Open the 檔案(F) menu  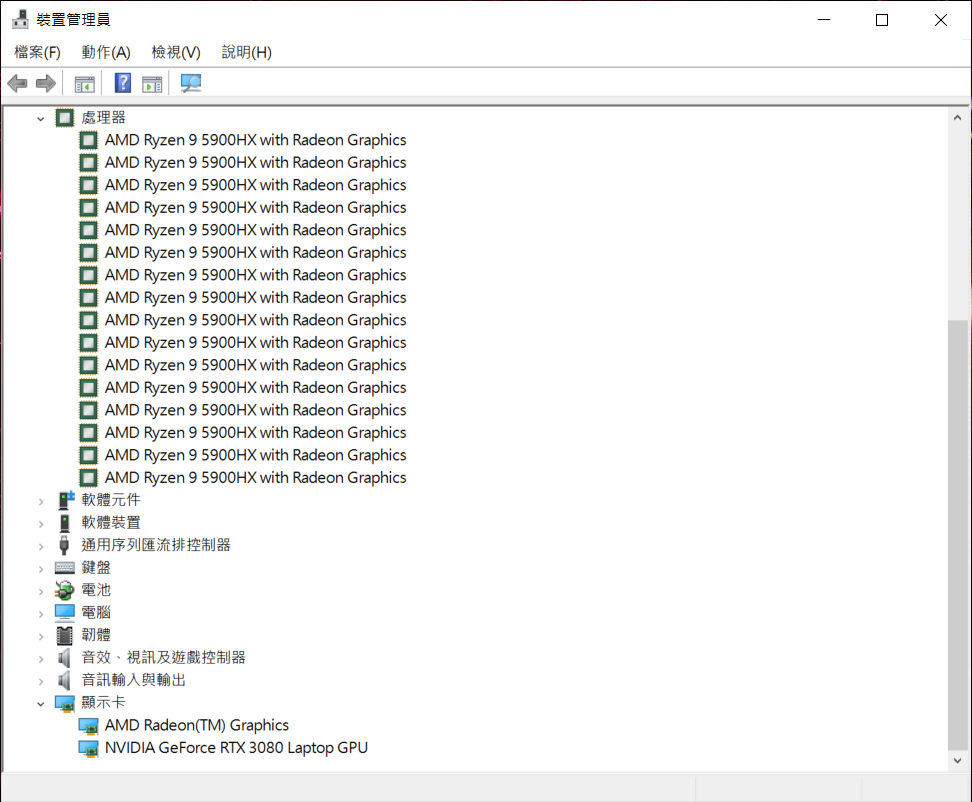pos(37,52)
